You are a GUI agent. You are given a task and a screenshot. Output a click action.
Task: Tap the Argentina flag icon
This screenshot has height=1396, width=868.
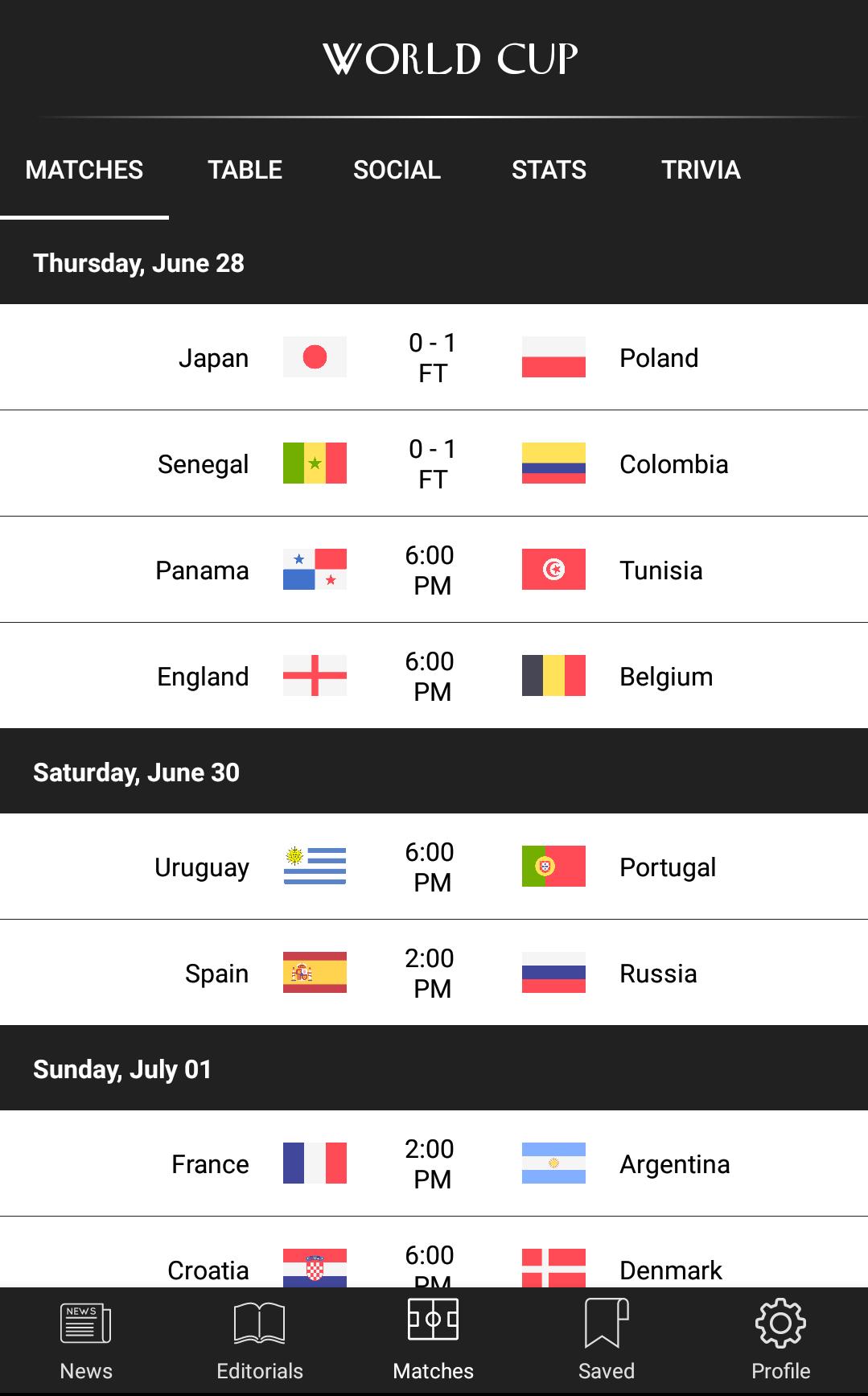[x=553, y=1163]
